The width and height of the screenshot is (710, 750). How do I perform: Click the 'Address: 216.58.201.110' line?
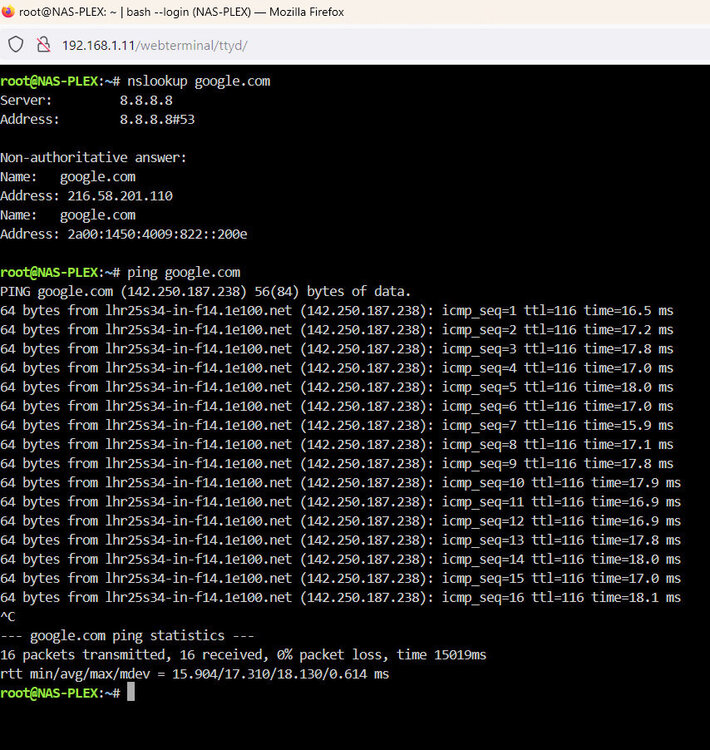coord(87,196)
